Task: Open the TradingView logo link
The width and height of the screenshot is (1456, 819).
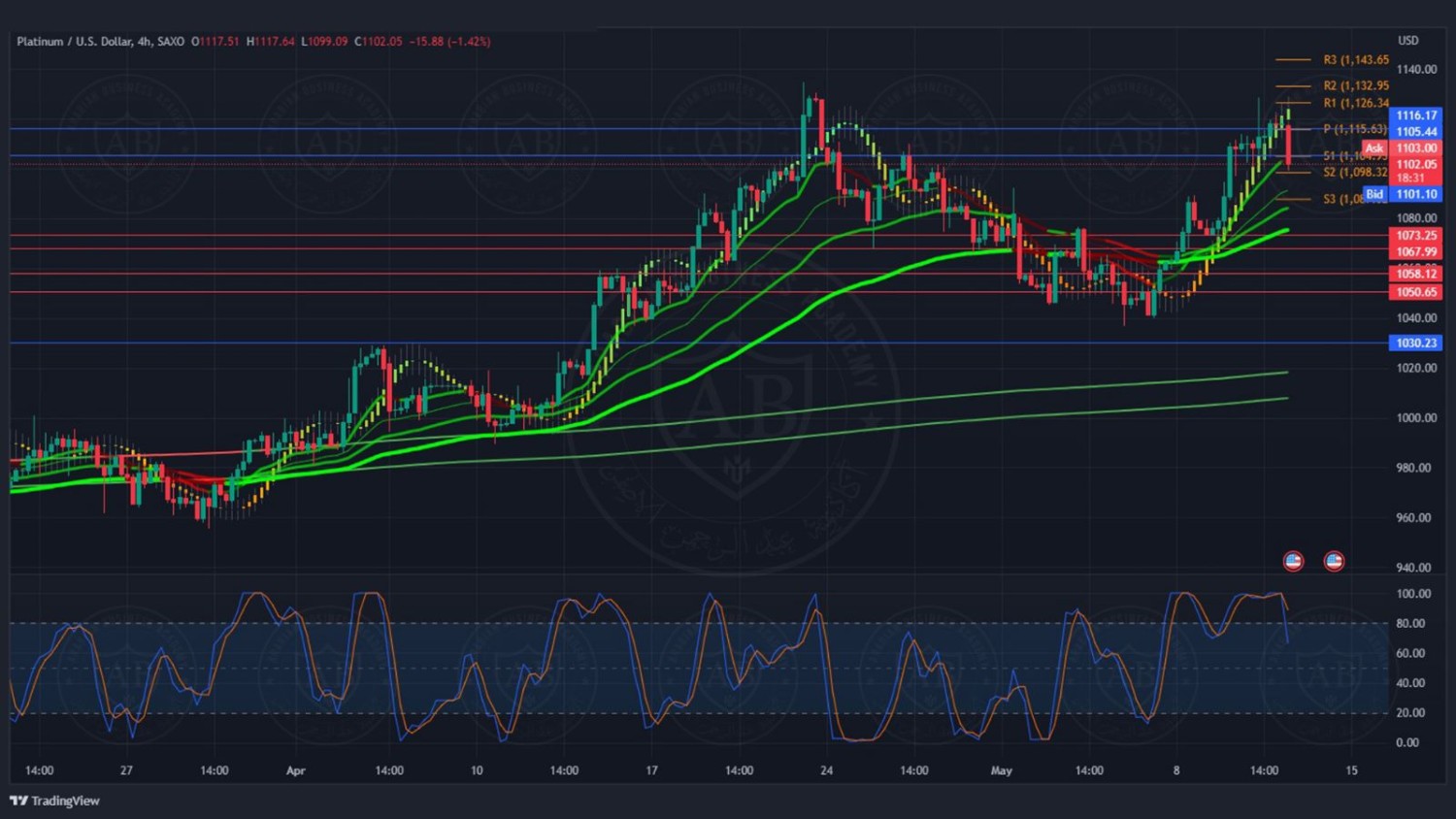Action: 54,801
